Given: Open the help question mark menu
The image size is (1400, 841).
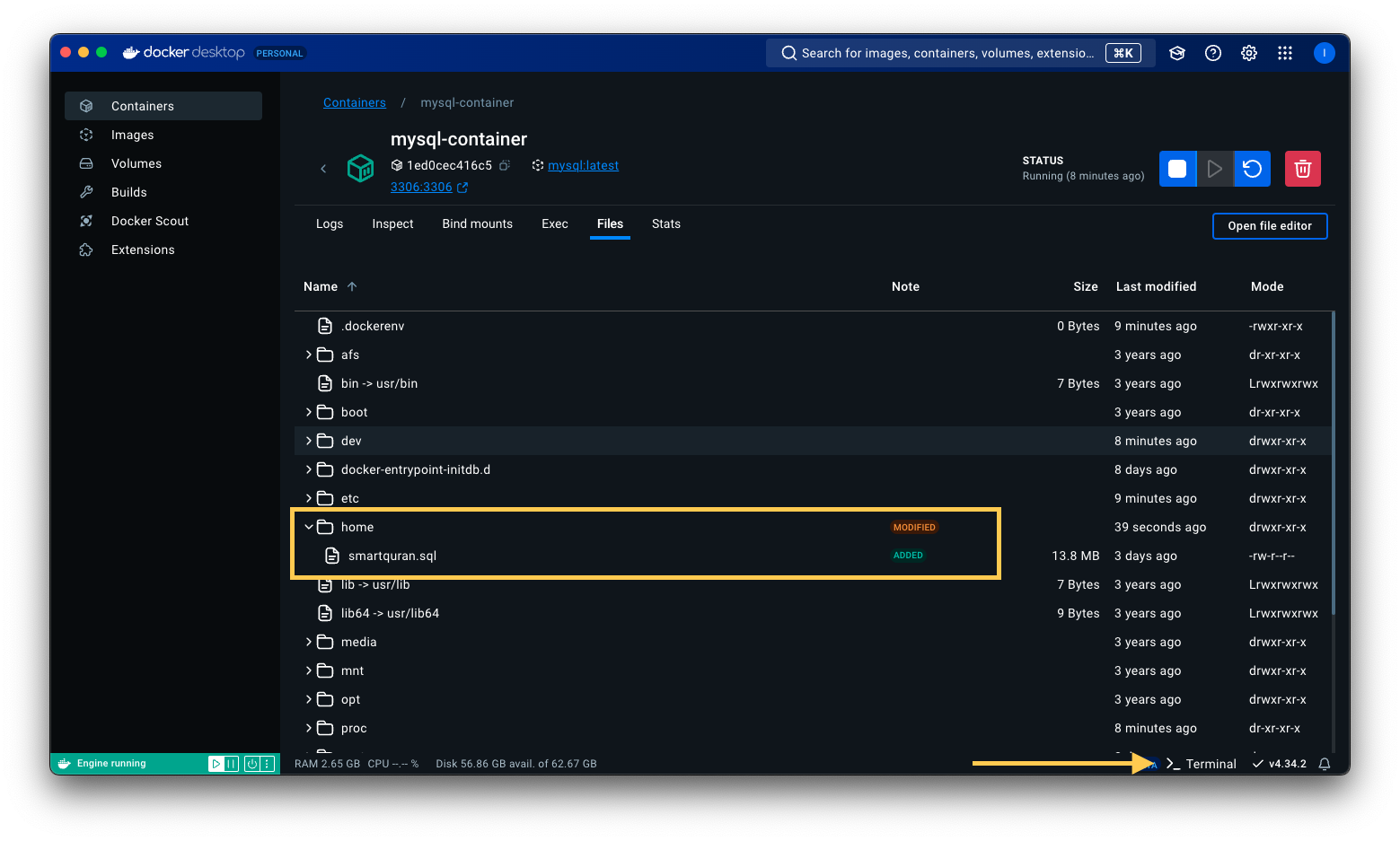Looking at the screenshot, I should click(x=1213, y=53).
